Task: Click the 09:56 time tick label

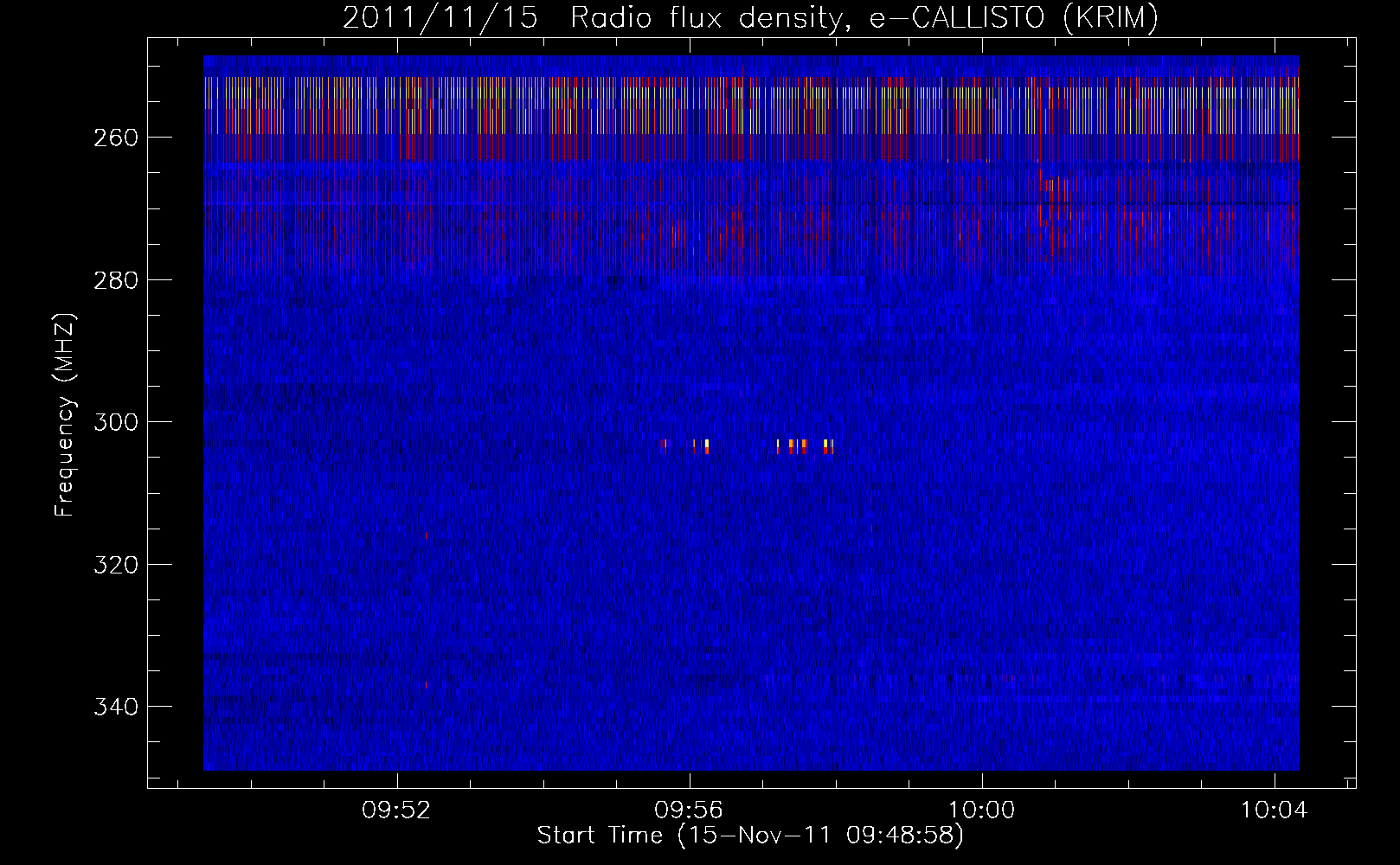Action: tap(689, 811)
